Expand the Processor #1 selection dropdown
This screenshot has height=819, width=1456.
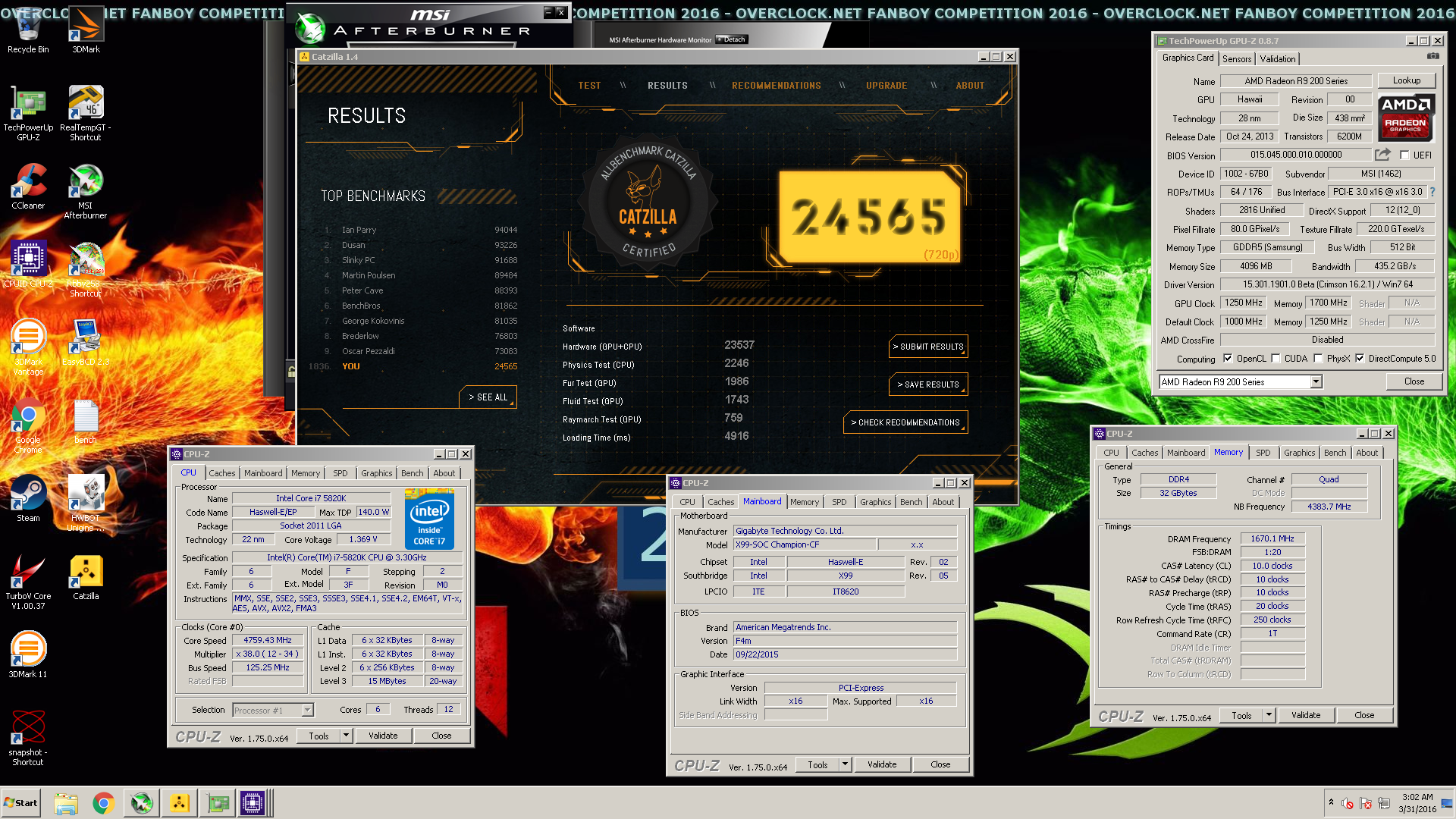[x=307, y=711]
